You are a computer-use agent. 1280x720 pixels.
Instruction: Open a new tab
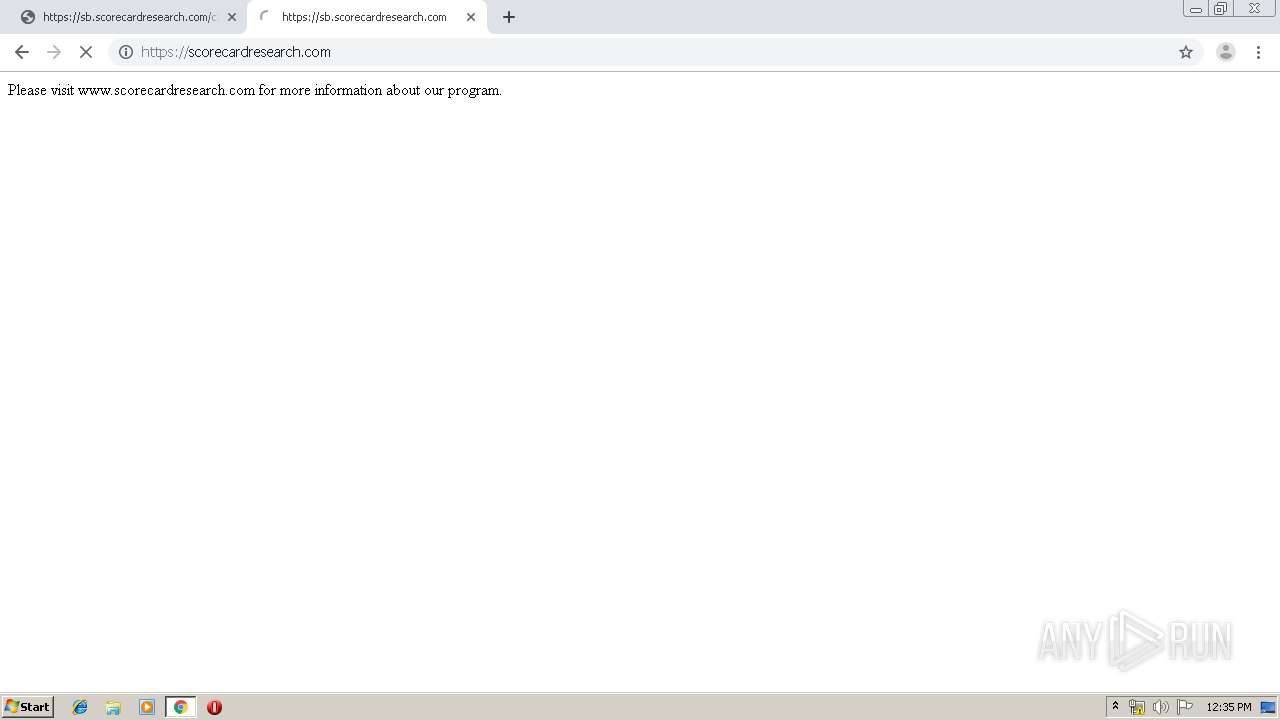(x=509, y=17)
